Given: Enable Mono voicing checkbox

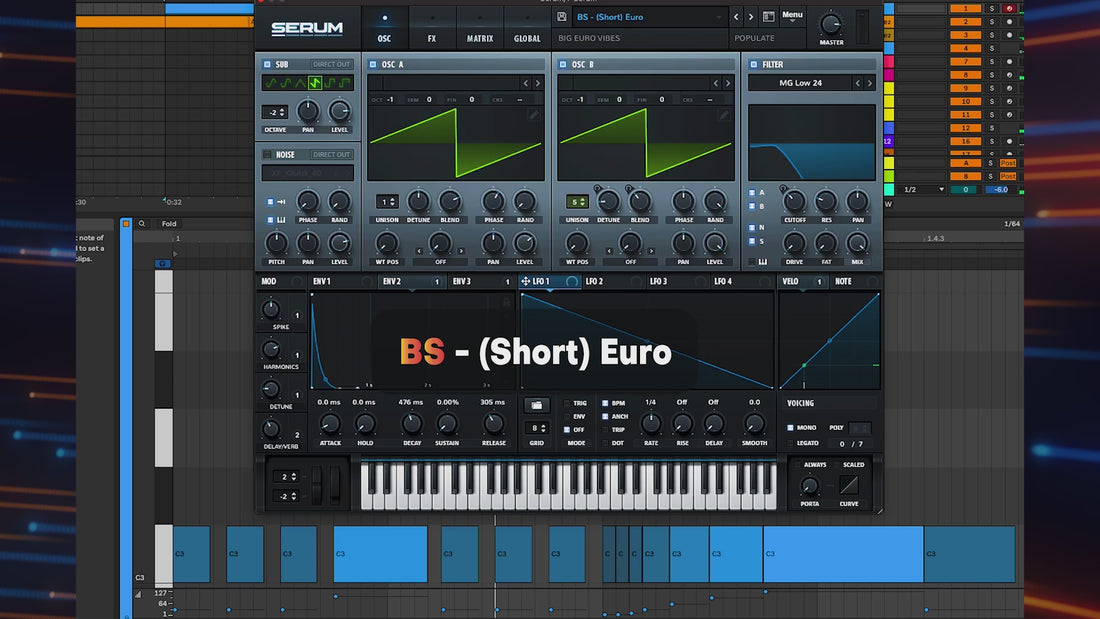Looking at the screenshot, I should click(790, 427).
